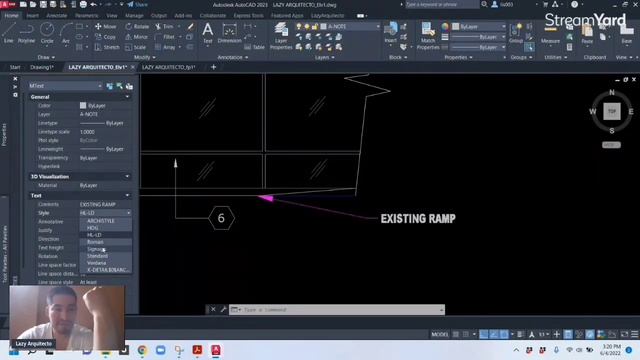Click the Group tool
This screenshot has width=640, height=360.
coord(516,33)
